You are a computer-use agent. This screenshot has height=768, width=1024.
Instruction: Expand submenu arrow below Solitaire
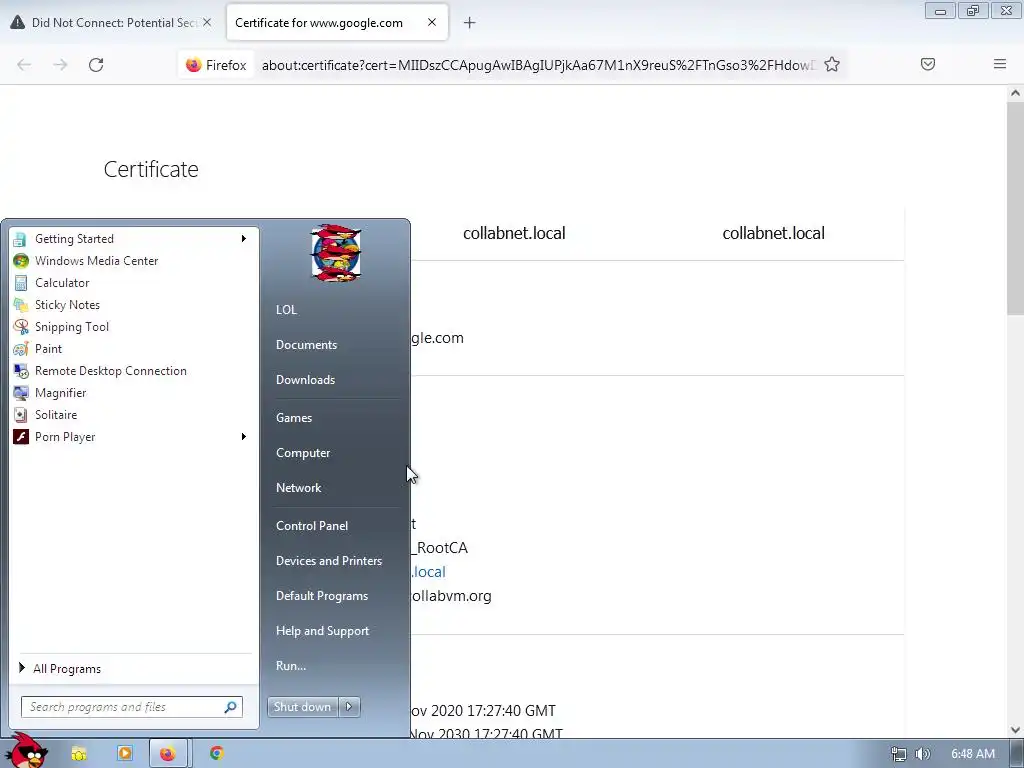point(244,436)
